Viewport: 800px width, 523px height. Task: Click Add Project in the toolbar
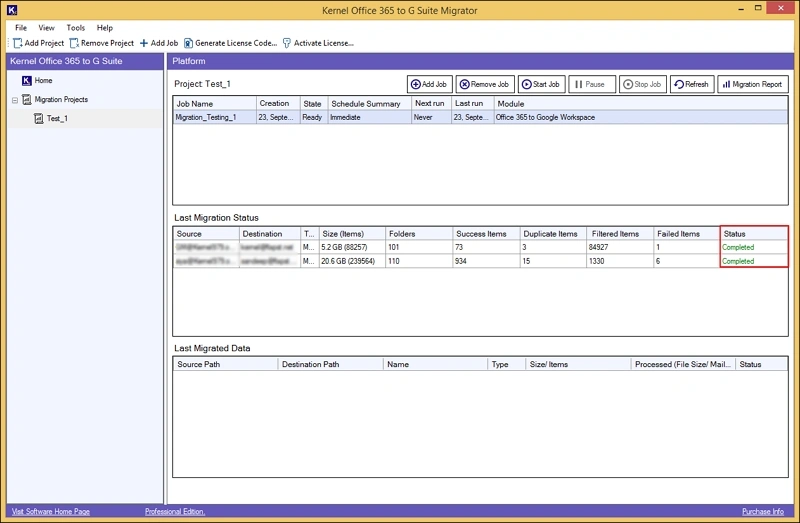[38, 43]
